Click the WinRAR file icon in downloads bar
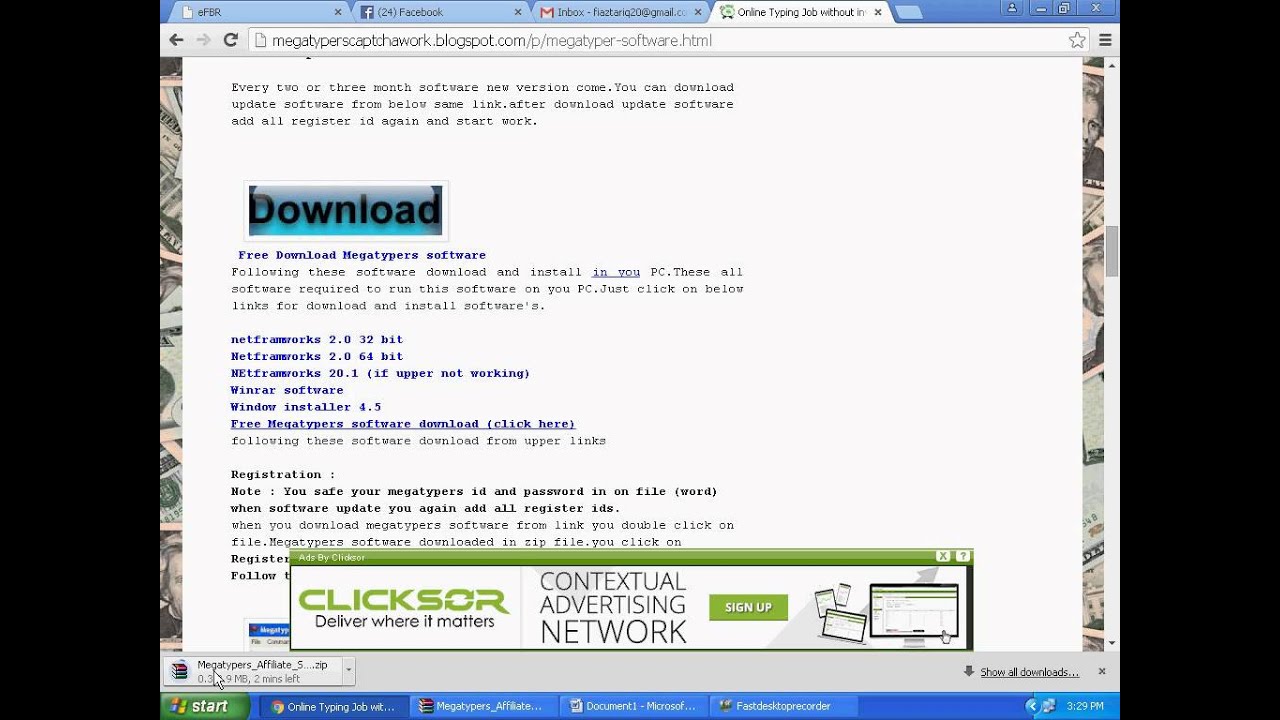The image size is (1280, 720). point(179,671)
